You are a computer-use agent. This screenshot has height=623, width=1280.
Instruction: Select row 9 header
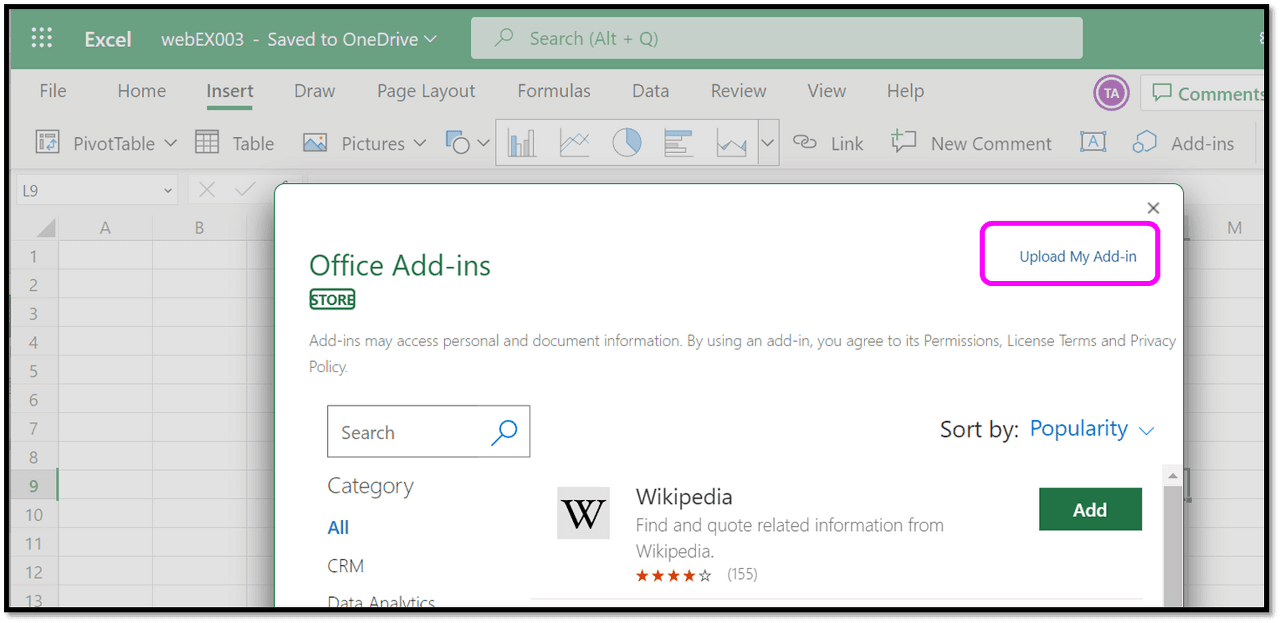pos(34,486)
